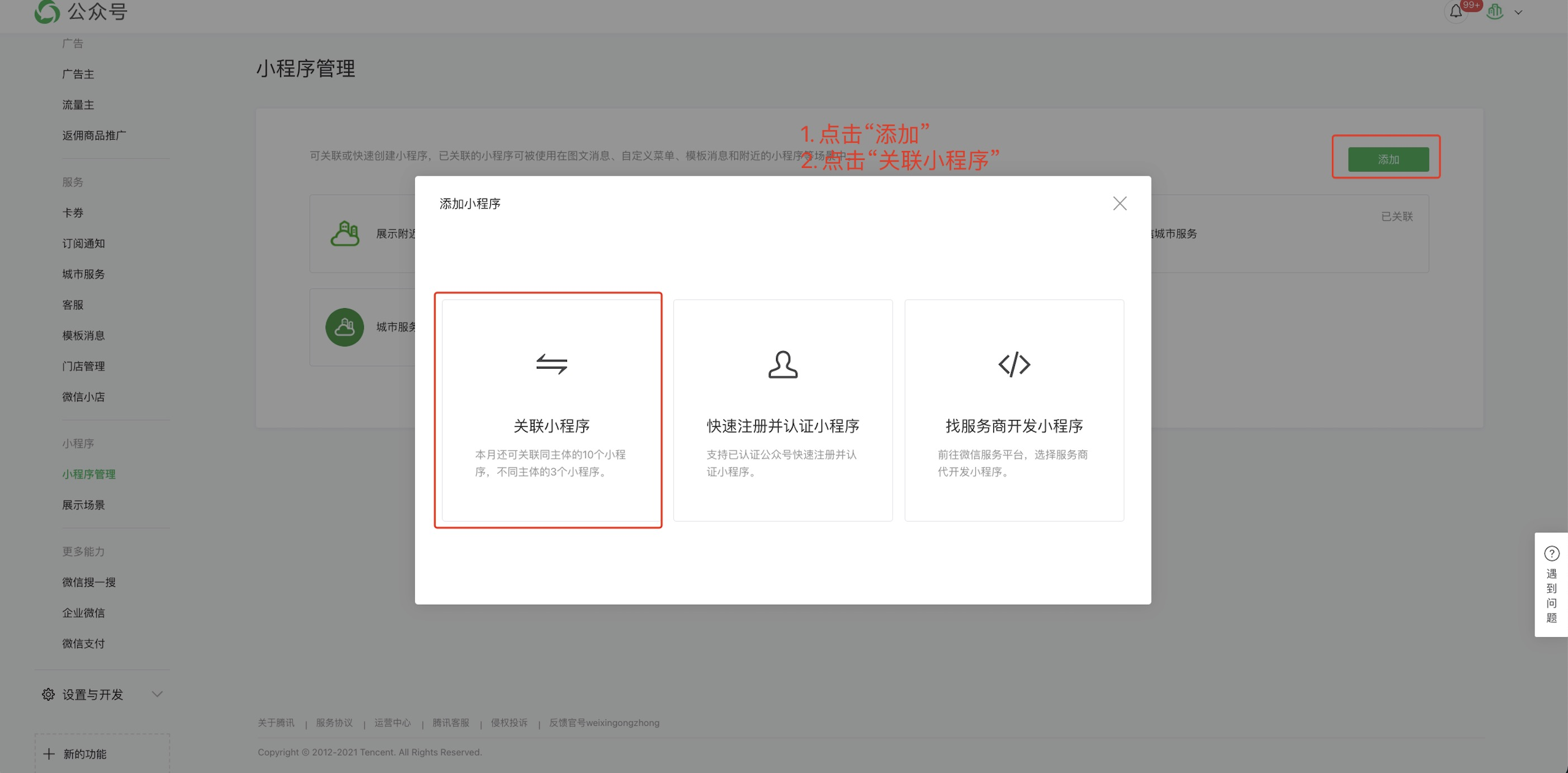
Task: Open the account dropdown arrow at top right
Action: click(x=1518, y=12)
